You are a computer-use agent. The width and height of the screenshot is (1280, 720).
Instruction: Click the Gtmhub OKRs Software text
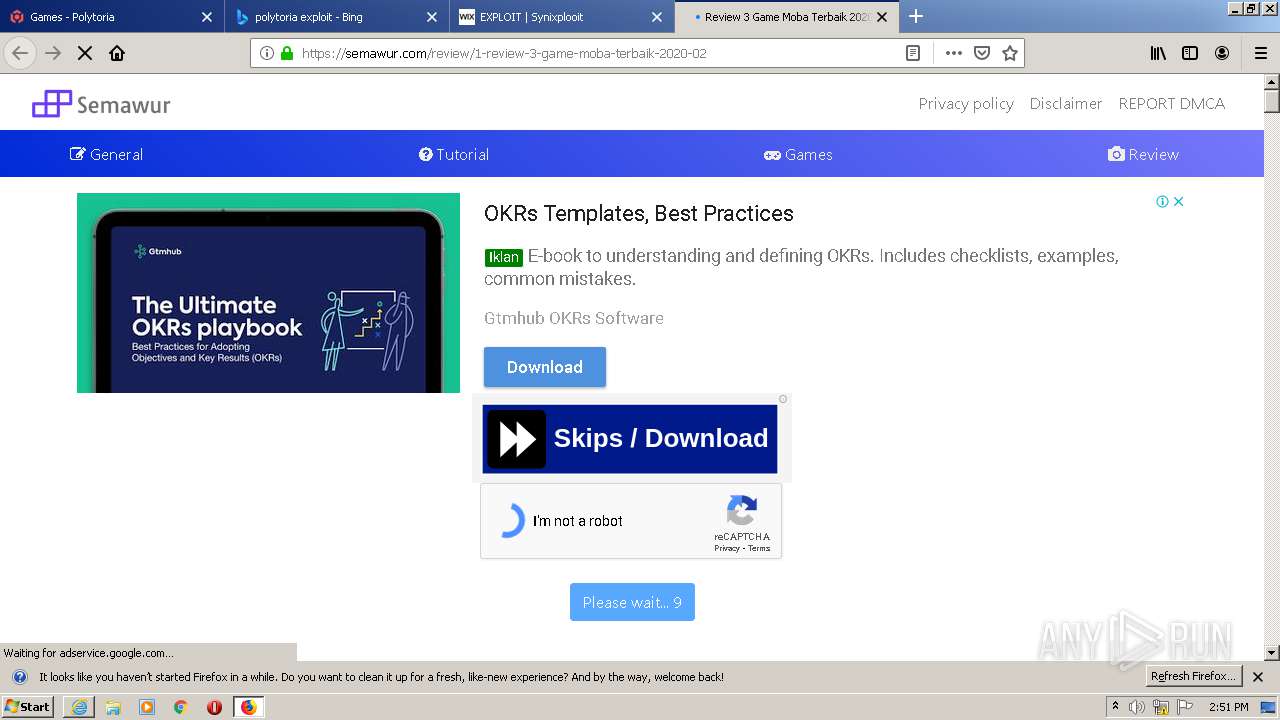(574, 318)
